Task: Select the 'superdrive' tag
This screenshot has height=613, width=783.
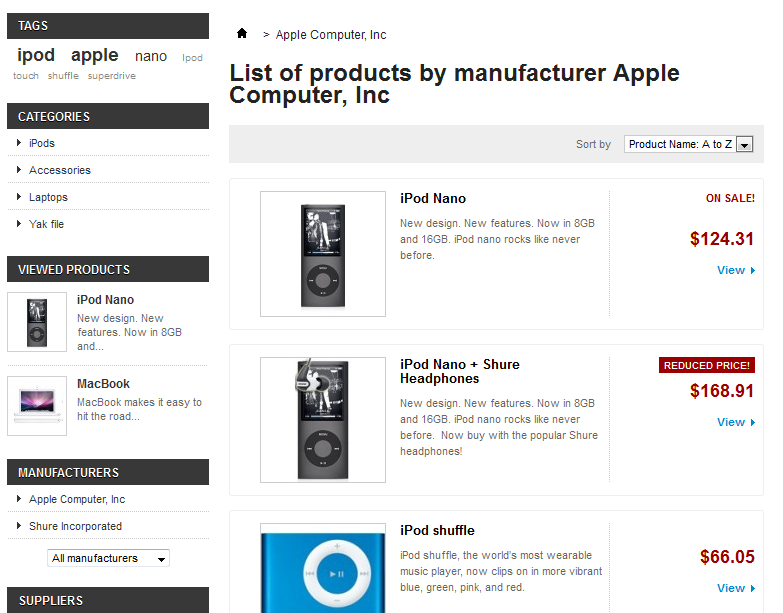Action: pos(111,76)
